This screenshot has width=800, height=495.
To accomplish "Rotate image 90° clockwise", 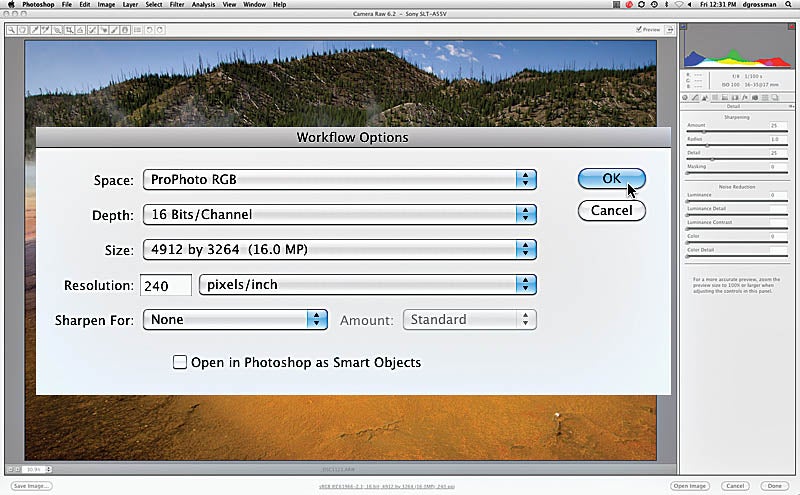I will tap(160, 30).
